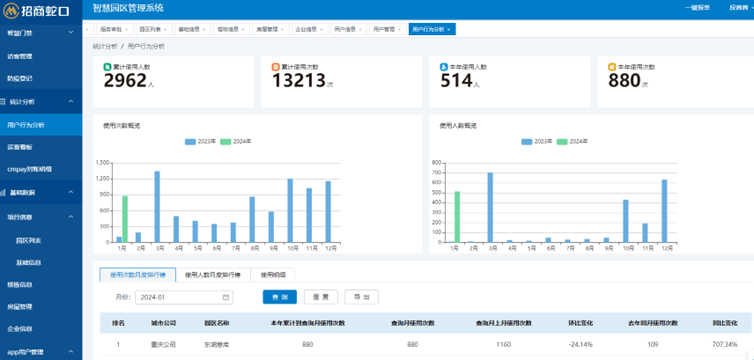The width and height of the screenshot is (754, 360).
Task: Click the 环比变化 column header
Action: [x=580, y=323]
